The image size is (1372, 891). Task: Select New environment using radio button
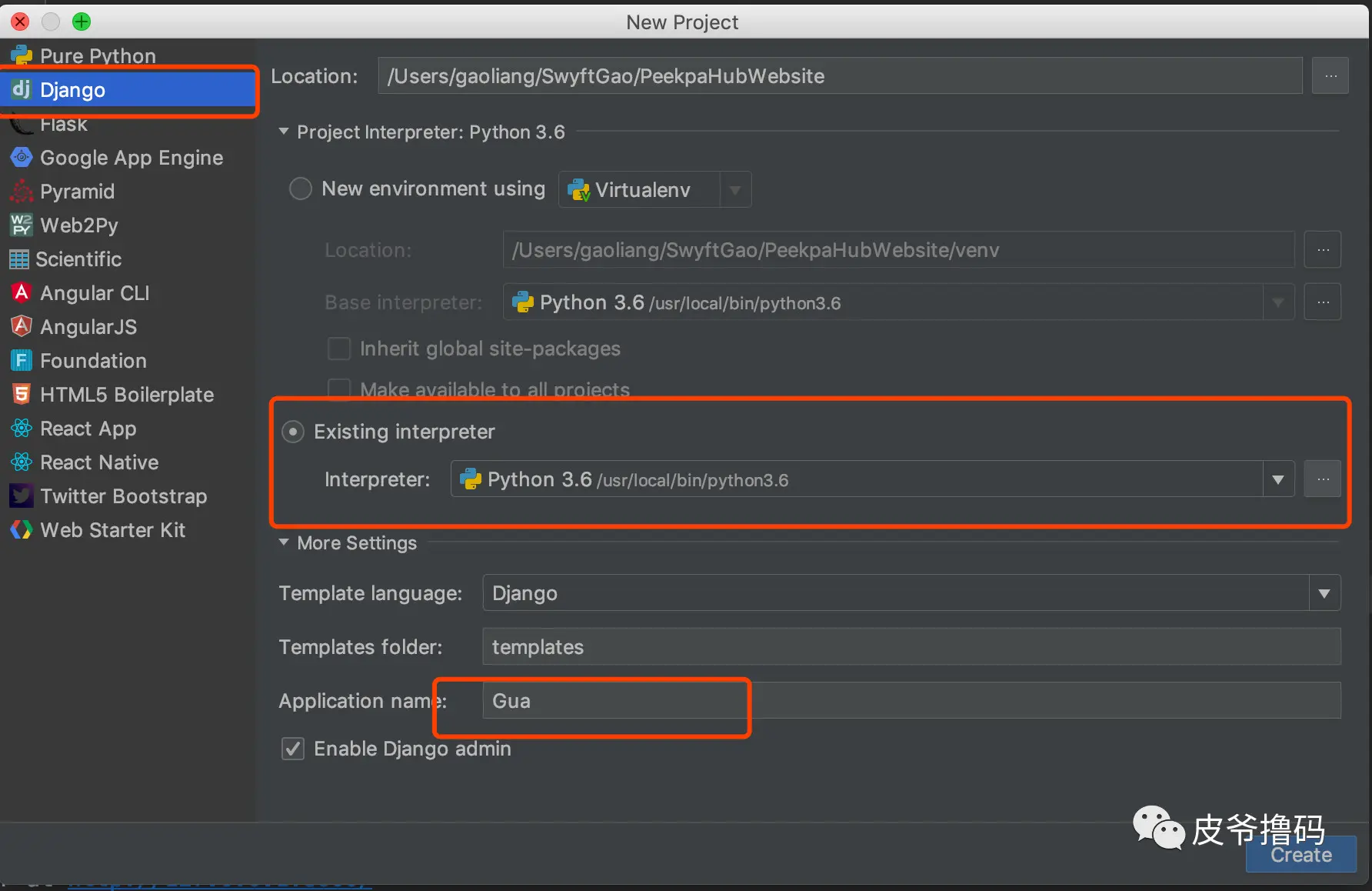point(300,189)
